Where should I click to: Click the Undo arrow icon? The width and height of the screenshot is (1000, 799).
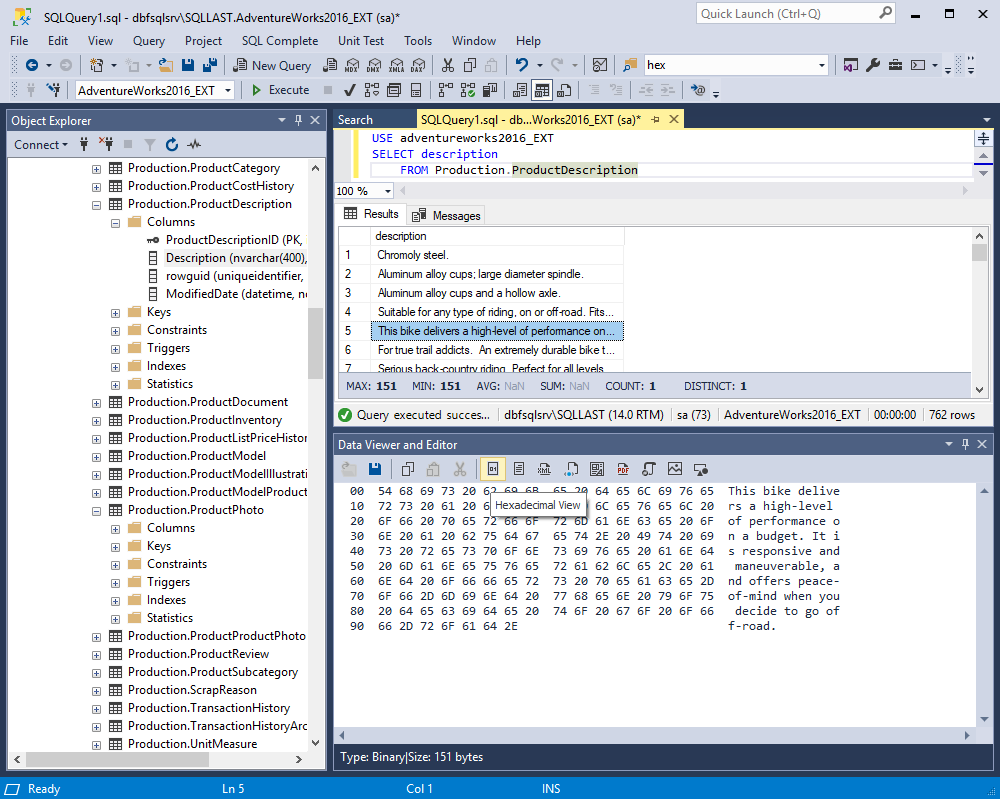522,65
